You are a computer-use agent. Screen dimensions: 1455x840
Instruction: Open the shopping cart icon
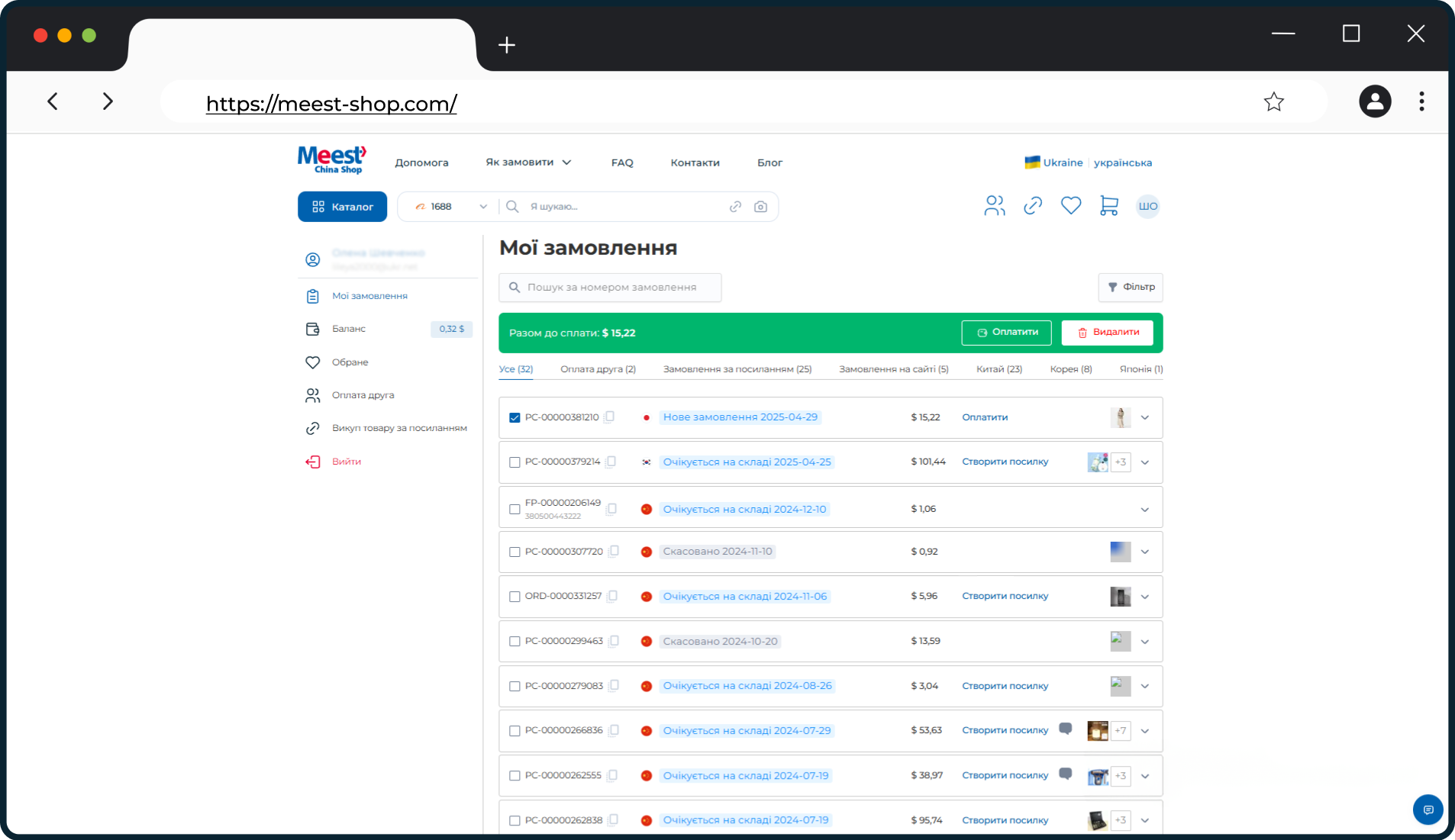(1109, 206)
